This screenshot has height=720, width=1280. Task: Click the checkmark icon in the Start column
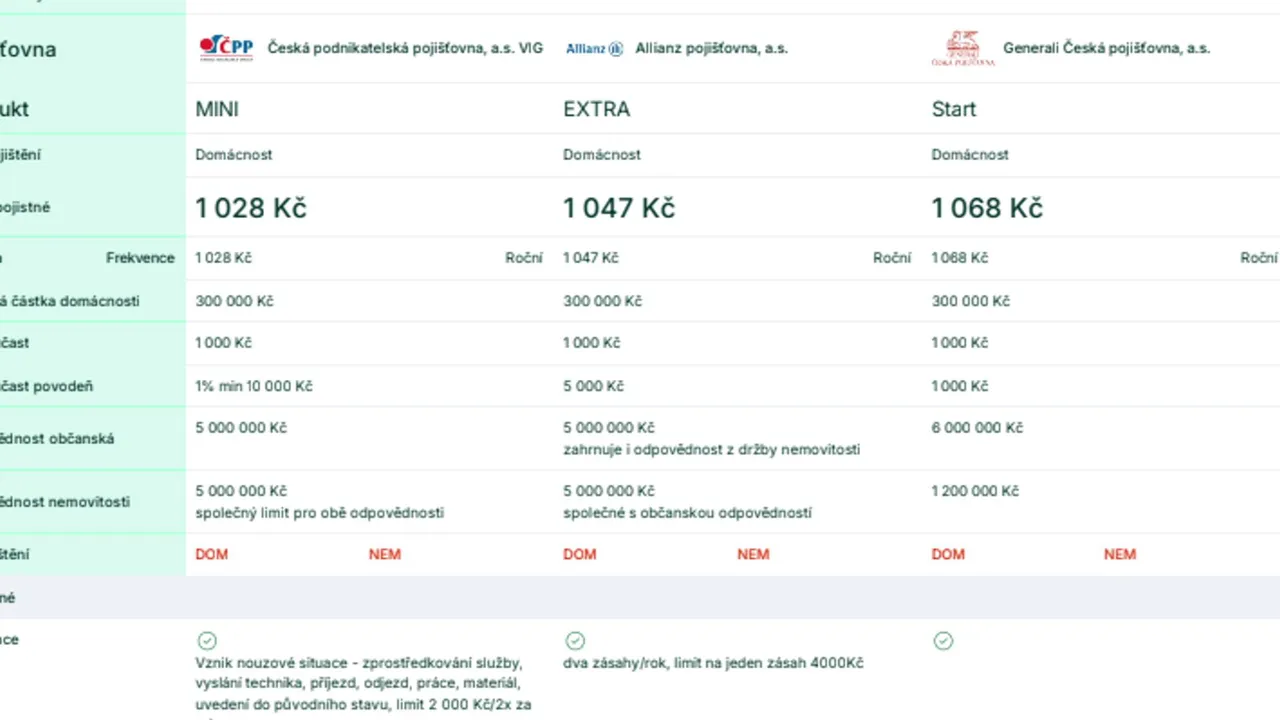tap(943, 641)
